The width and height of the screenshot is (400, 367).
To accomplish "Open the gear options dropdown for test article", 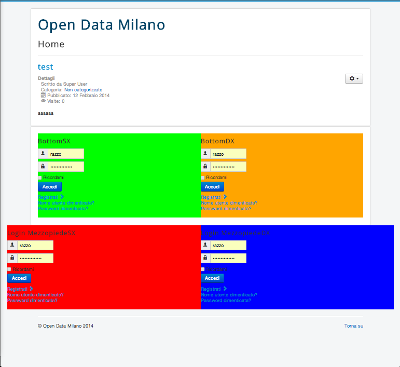I will [x=354, y=79].
